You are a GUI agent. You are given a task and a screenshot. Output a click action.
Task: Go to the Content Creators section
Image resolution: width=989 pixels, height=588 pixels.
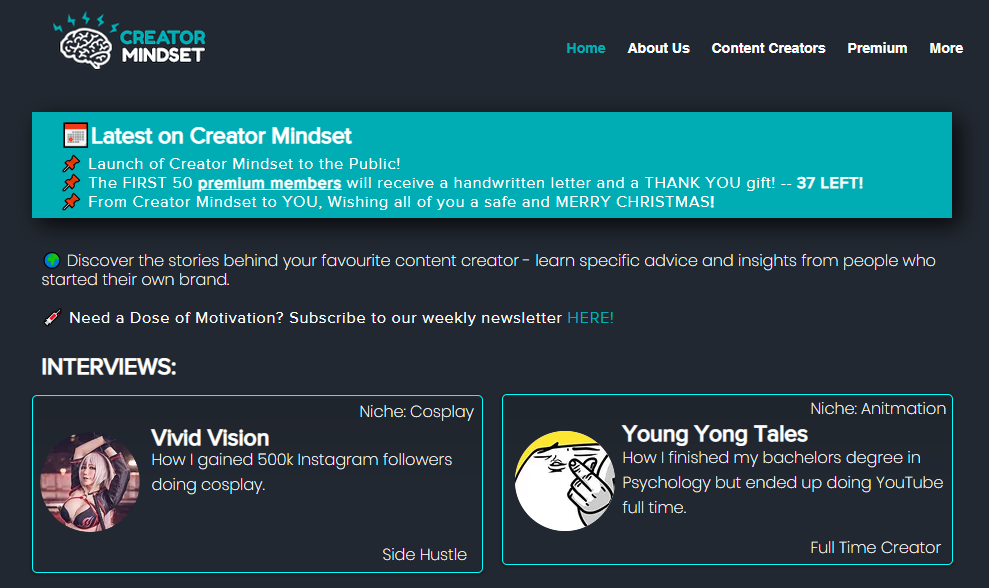pyautogui.click(x=768, y=47)
